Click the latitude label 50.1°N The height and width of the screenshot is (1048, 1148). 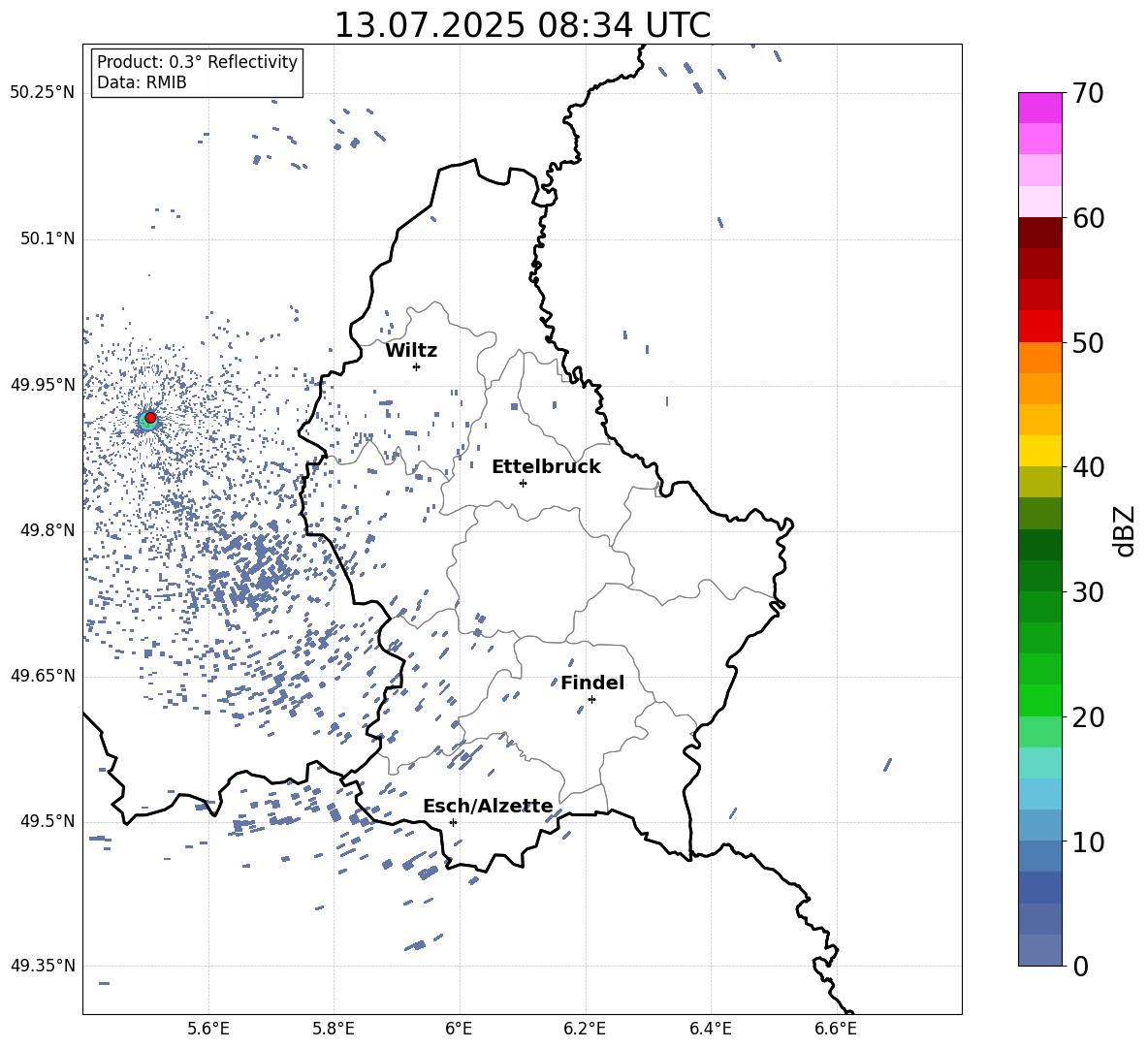(x=47, y=239)
